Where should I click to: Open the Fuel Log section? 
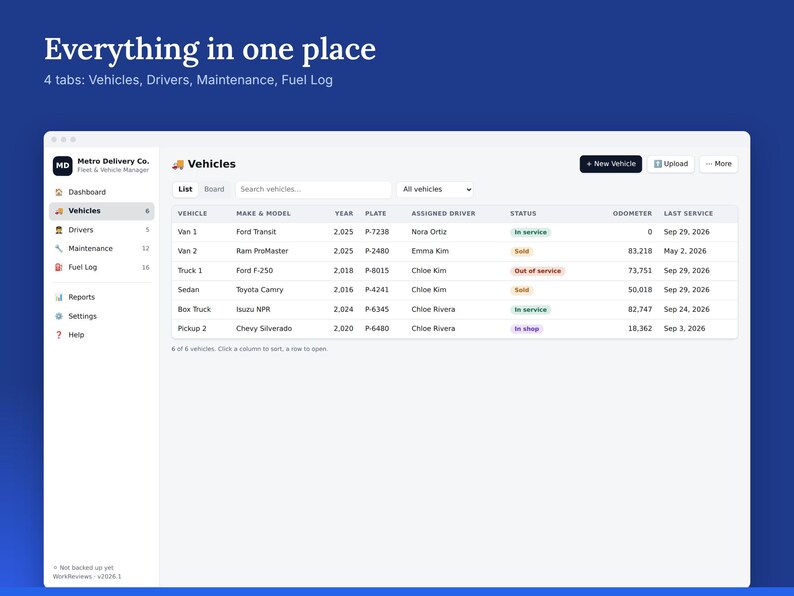(x=102, y=267)
